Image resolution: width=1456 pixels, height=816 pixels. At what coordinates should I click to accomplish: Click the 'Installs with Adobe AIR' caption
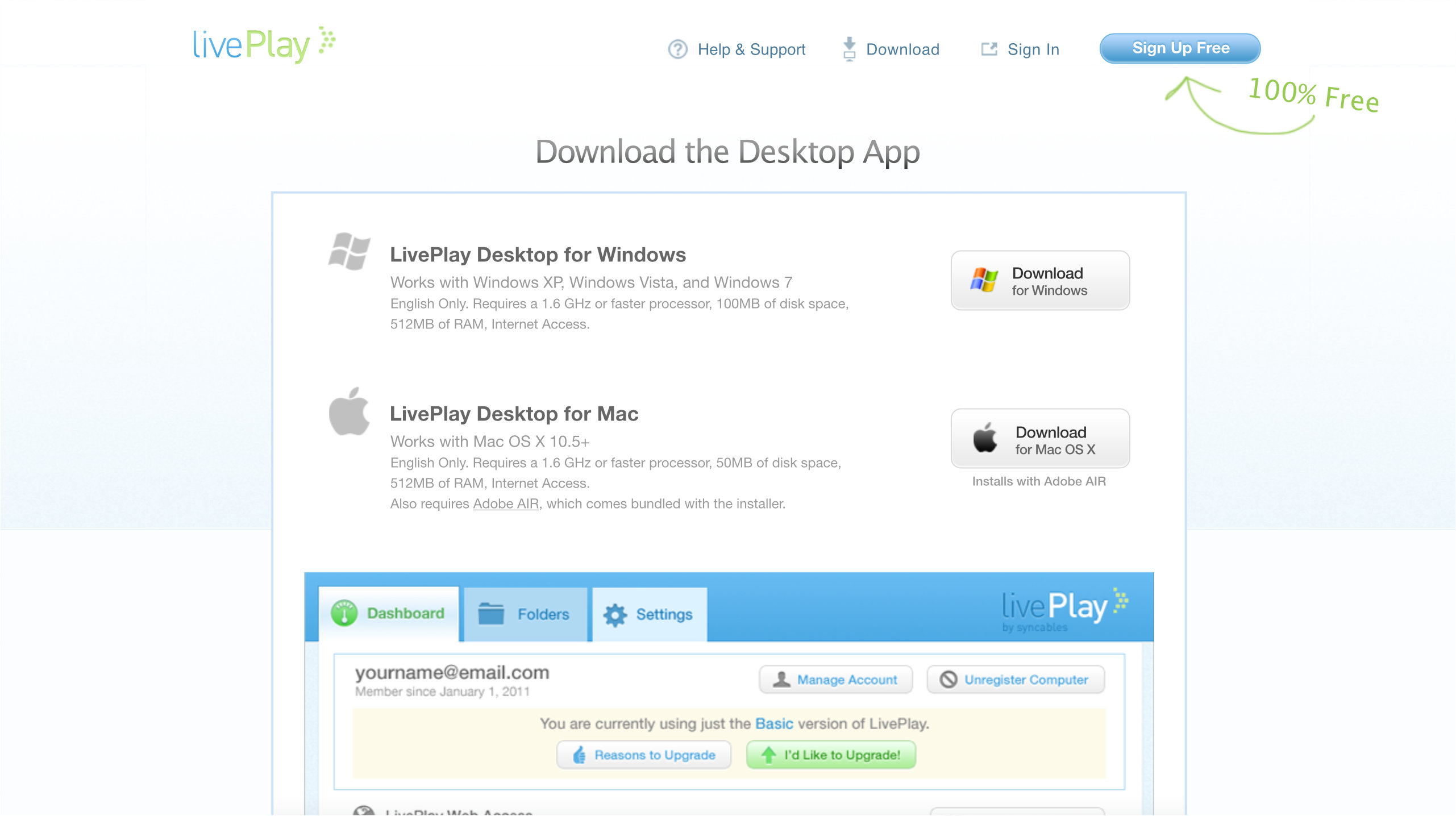tap(1039, 481)
